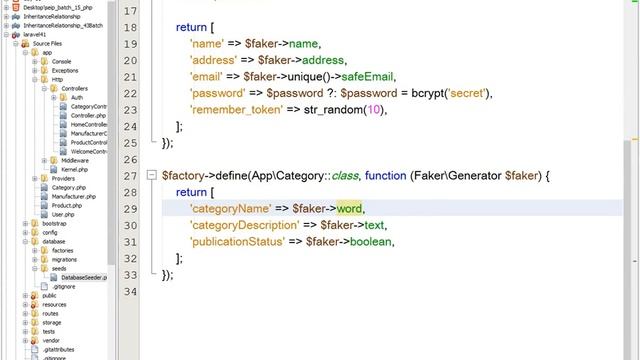The image size is (640, 360).
Task: Collapse the Http folder
Action: pos(35,80)
